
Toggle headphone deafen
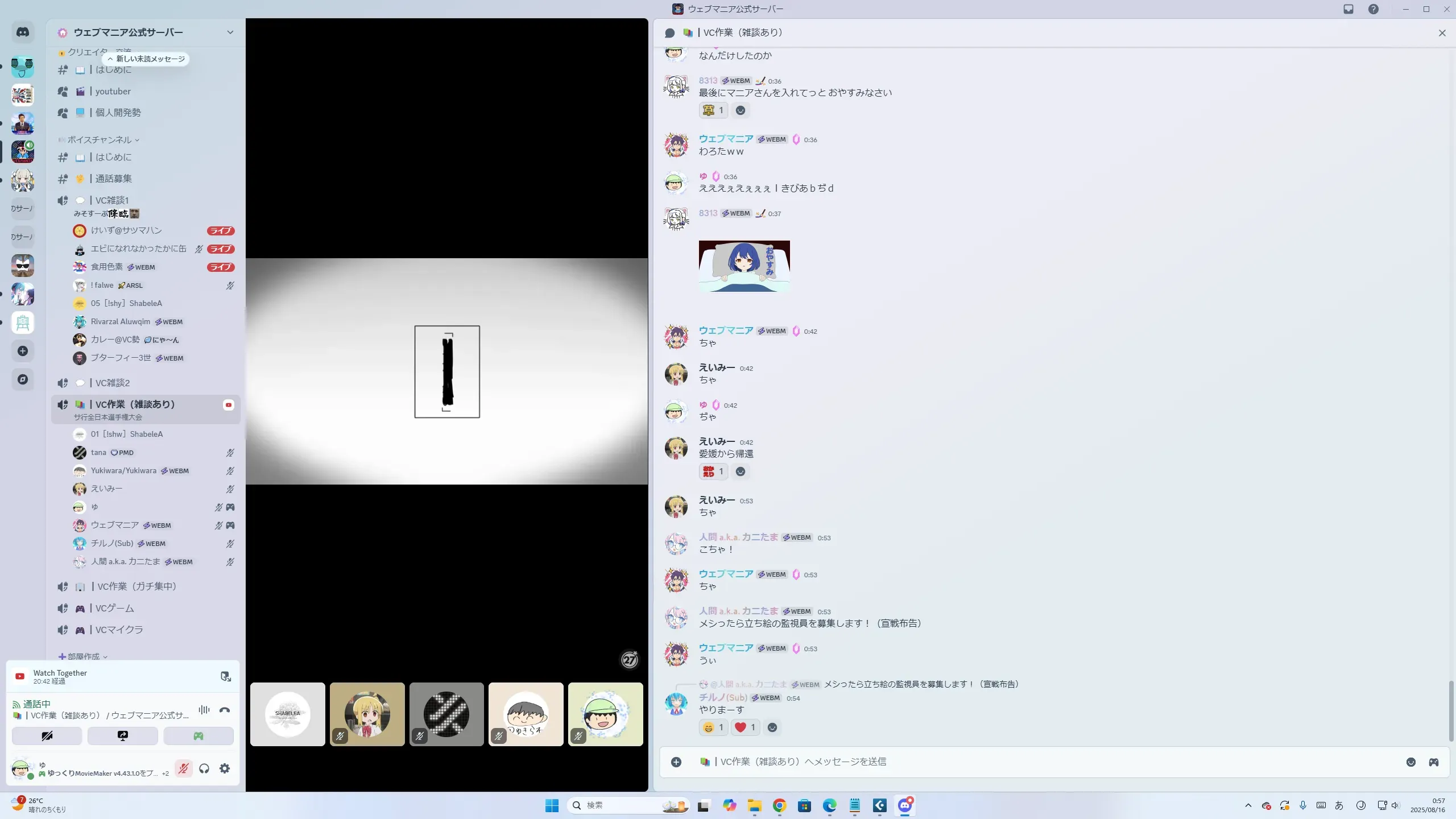[x=204, y=769]
